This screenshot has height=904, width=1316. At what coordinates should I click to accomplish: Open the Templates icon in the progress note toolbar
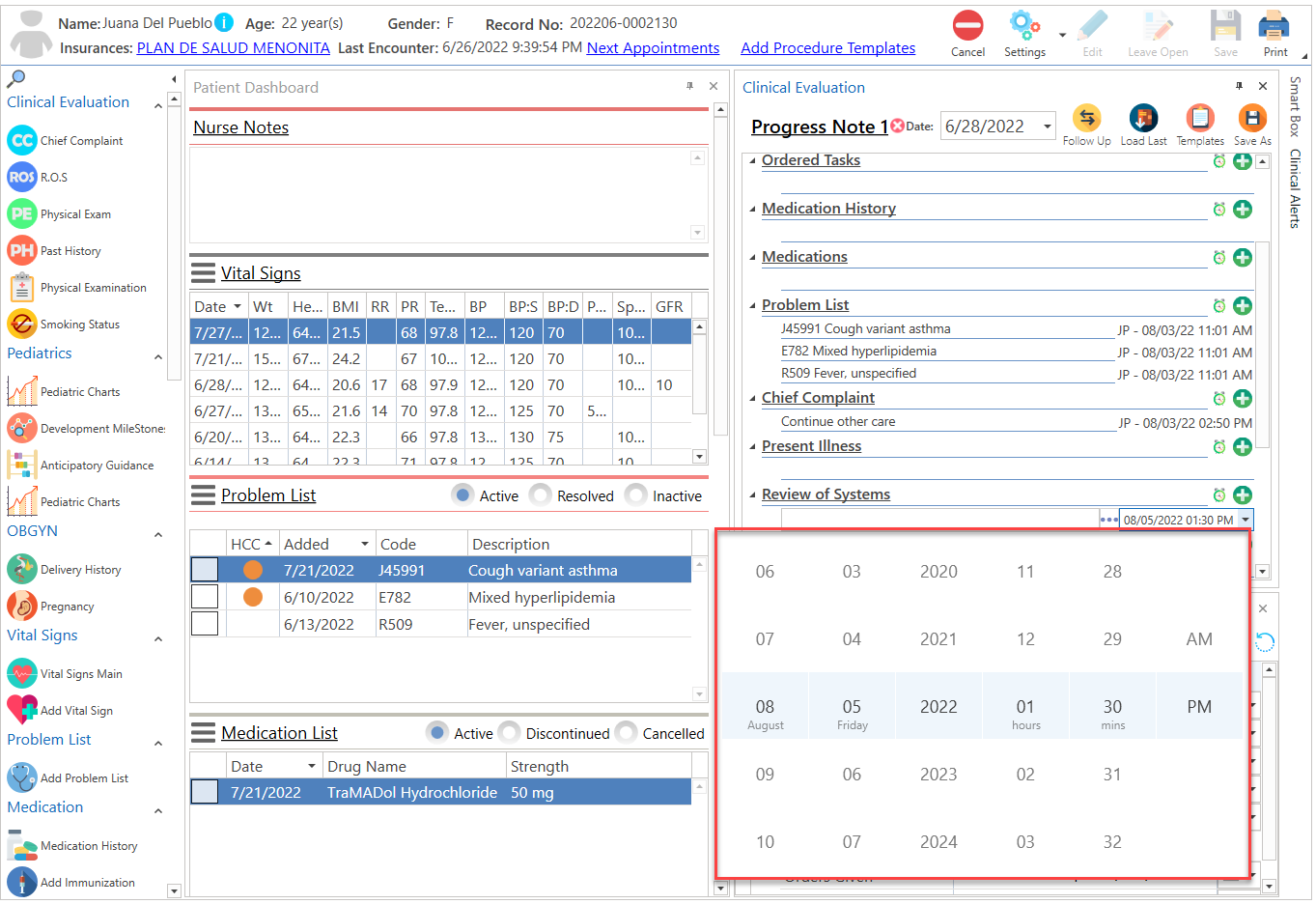(x=1199, y=124)
